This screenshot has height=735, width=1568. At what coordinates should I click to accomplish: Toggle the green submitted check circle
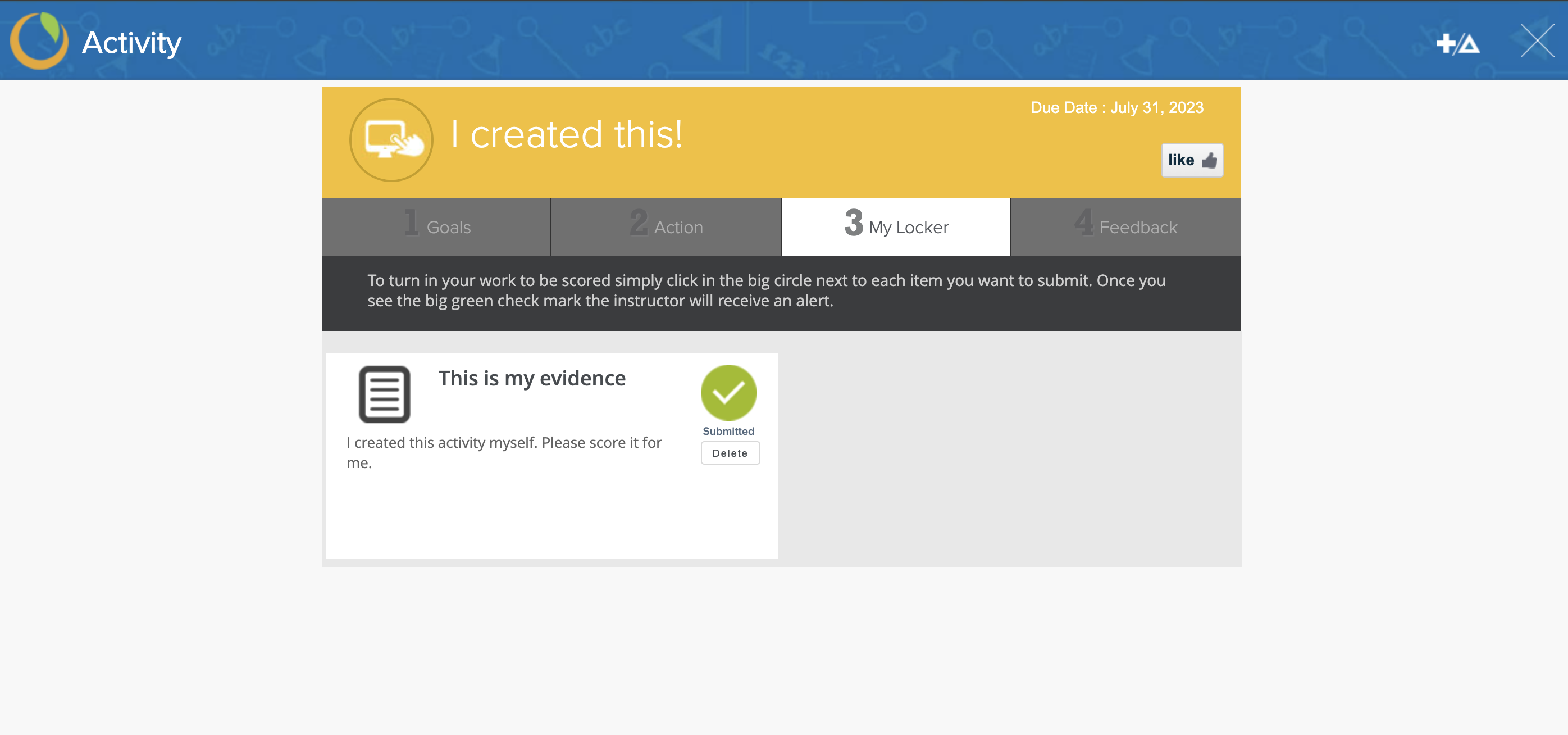[728, 393]
